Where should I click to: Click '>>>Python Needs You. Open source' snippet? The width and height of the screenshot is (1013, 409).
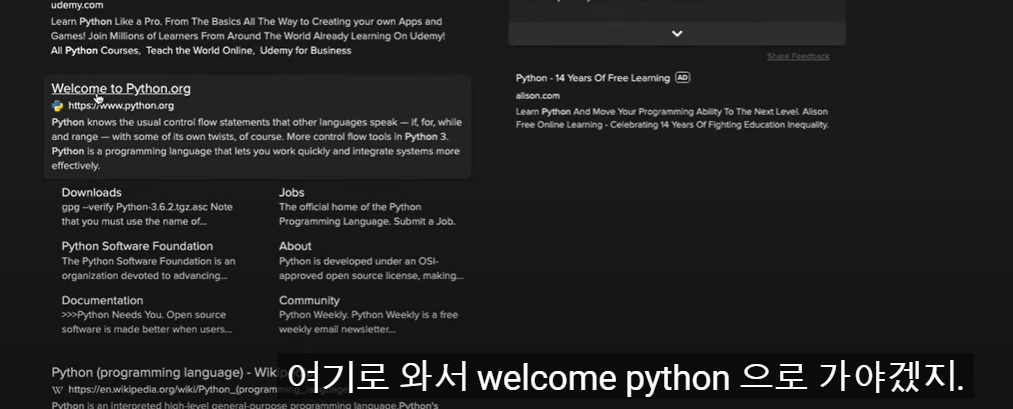[147, 322]
